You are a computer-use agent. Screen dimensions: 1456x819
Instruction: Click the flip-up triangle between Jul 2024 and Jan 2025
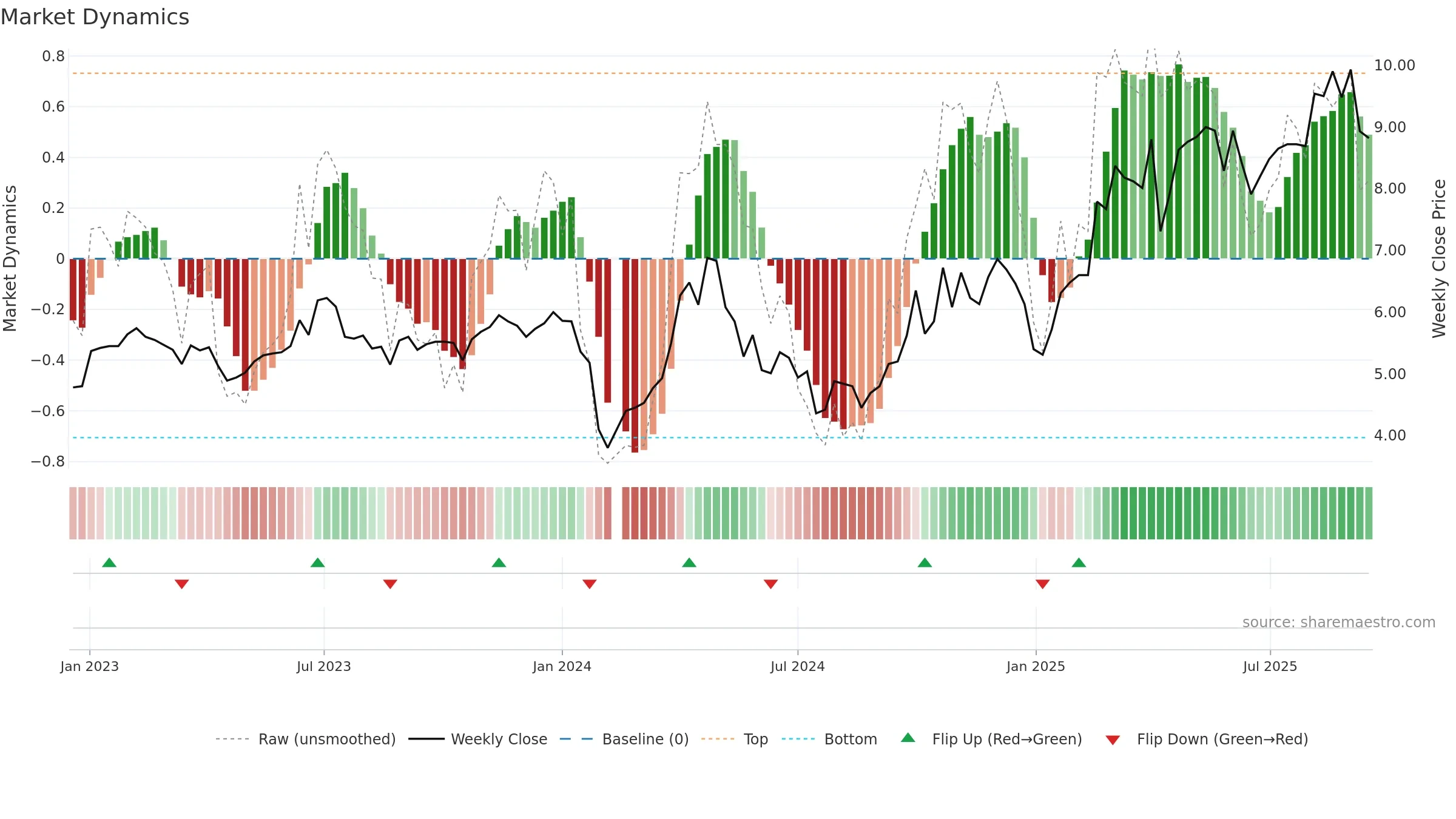point(925,562)
